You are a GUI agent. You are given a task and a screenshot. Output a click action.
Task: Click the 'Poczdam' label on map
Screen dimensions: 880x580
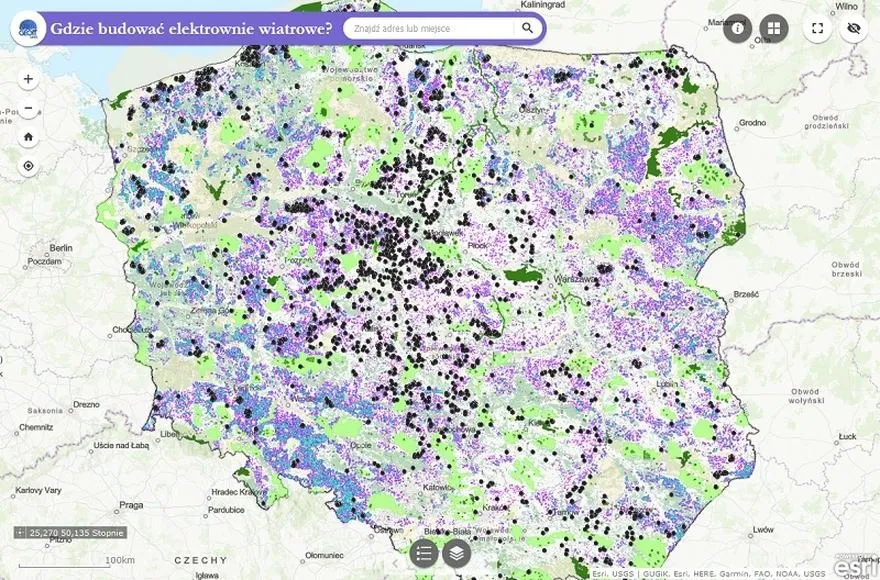click(45, 262)
